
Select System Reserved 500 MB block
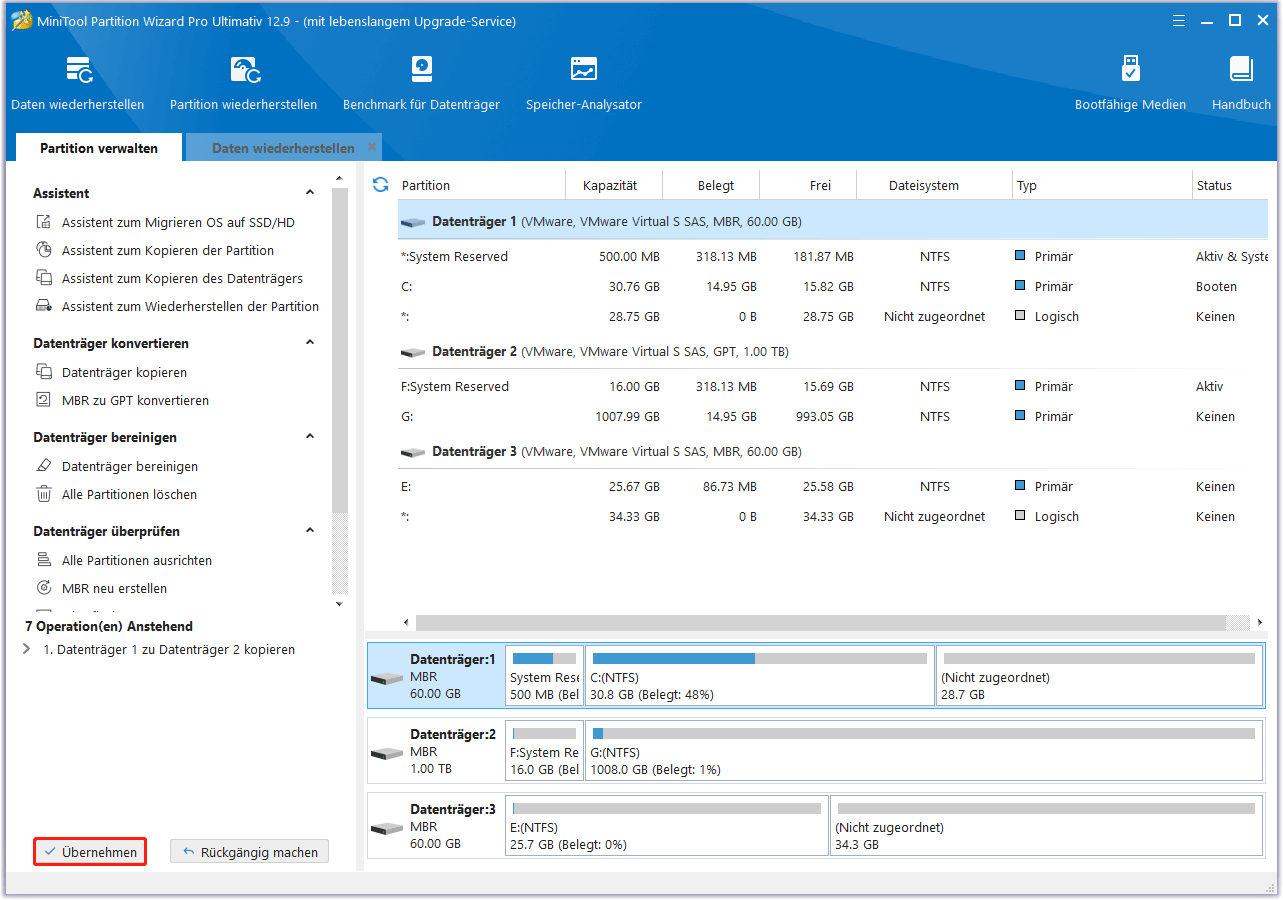[x=544, y=675]
